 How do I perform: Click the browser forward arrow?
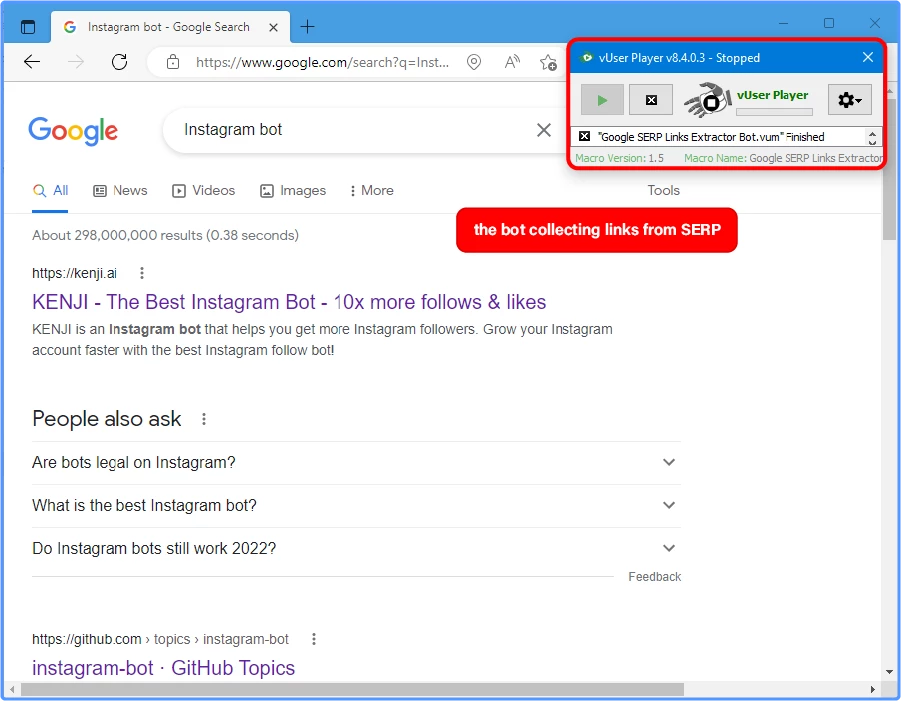[76, 62]
